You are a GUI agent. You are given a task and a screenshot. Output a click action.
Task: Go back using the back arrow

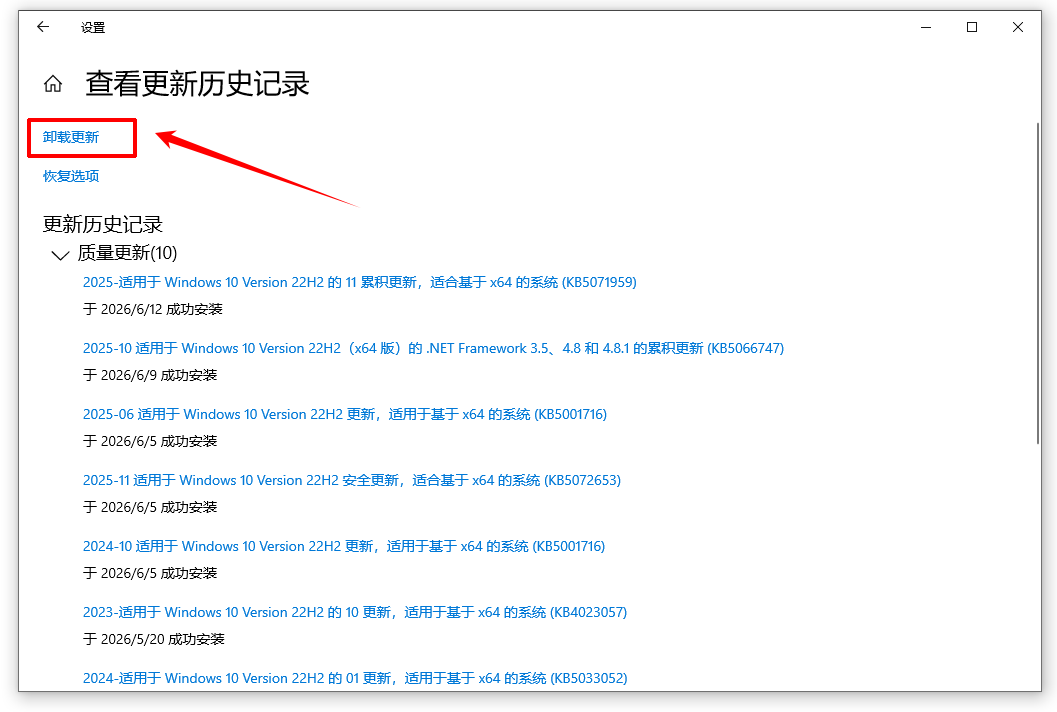coord(43,27)
